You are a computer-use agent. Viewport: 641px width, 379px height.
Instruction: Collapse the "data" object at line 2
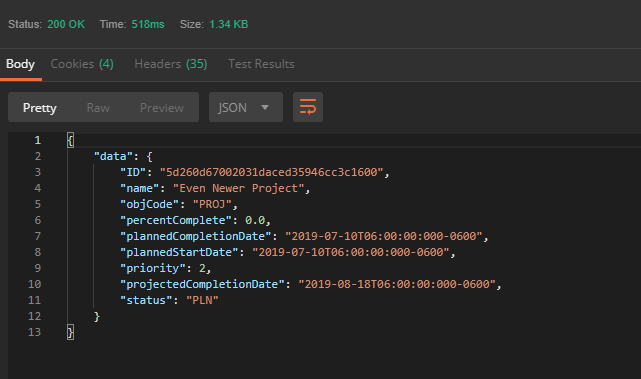pos(149,156)
